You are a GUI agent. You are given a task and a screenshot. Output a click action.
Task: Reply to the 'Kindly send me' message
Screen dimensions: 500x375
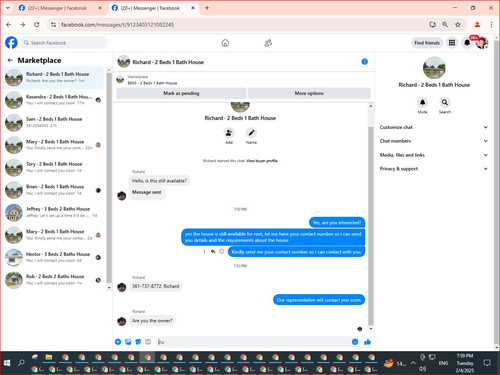pos(213,251)
